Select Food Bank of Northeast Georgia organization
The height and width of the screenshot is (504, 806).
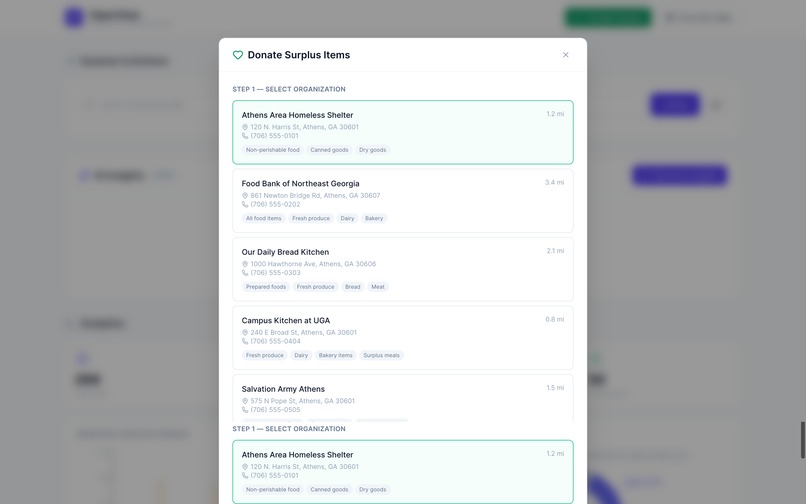[402, 201]
